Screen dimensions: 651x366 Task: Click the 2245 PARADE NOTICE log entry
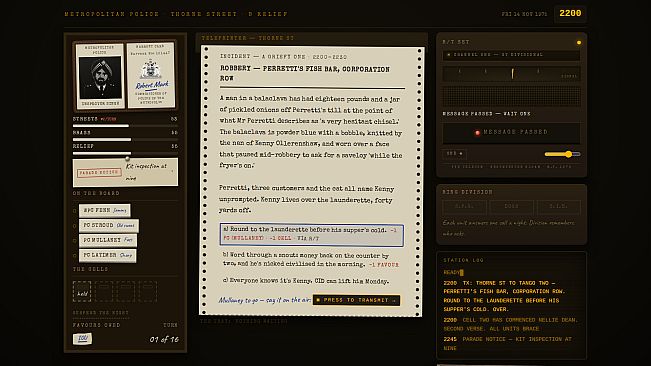pyautogui.click(x=507, y=344)
